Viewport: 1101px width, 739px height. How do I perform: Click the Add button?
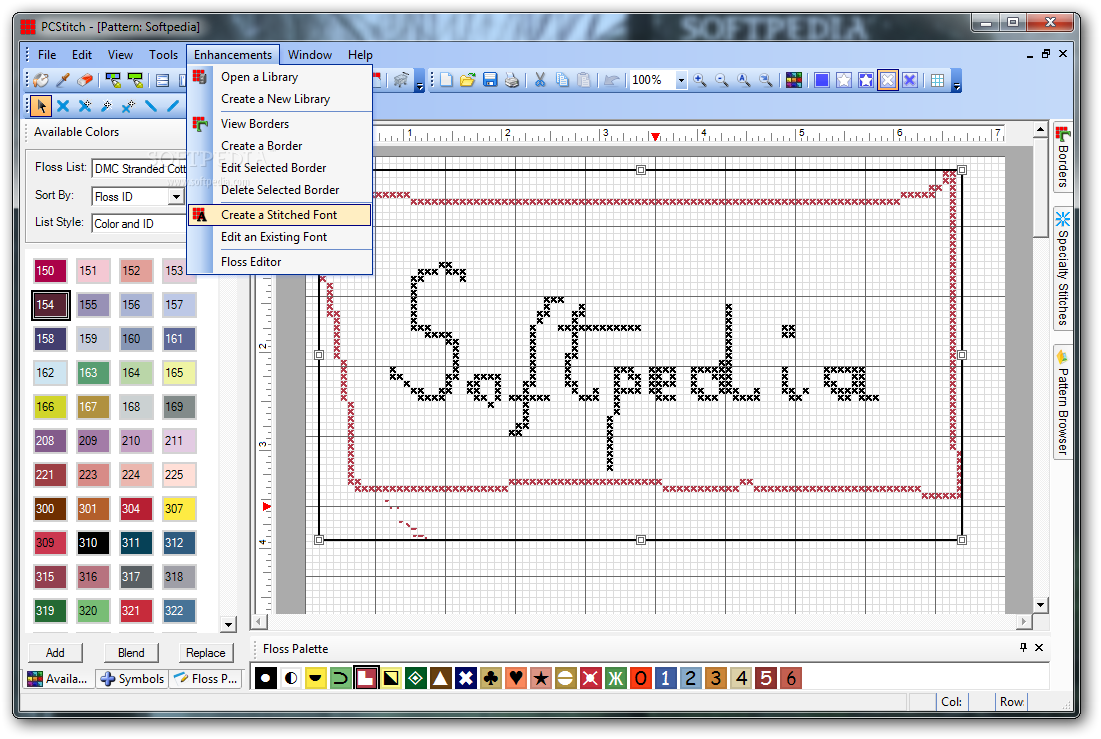[x=55, y=653]
